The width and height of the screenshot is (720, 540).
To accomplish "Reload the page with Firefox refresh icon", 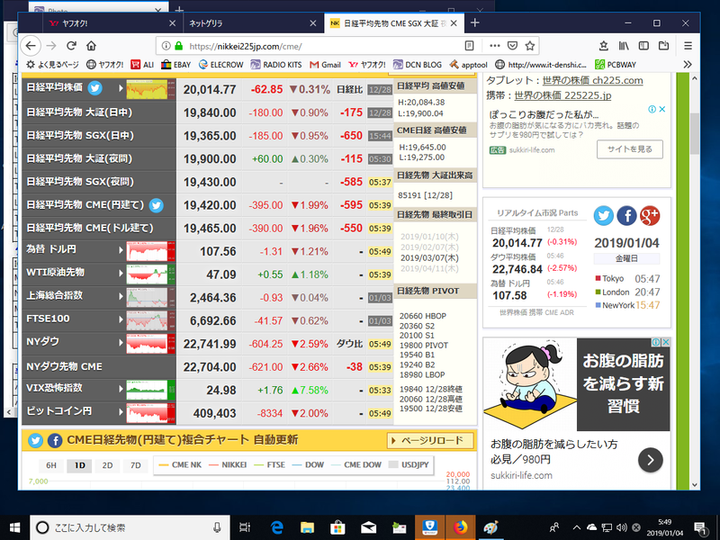I will [70, 45].
